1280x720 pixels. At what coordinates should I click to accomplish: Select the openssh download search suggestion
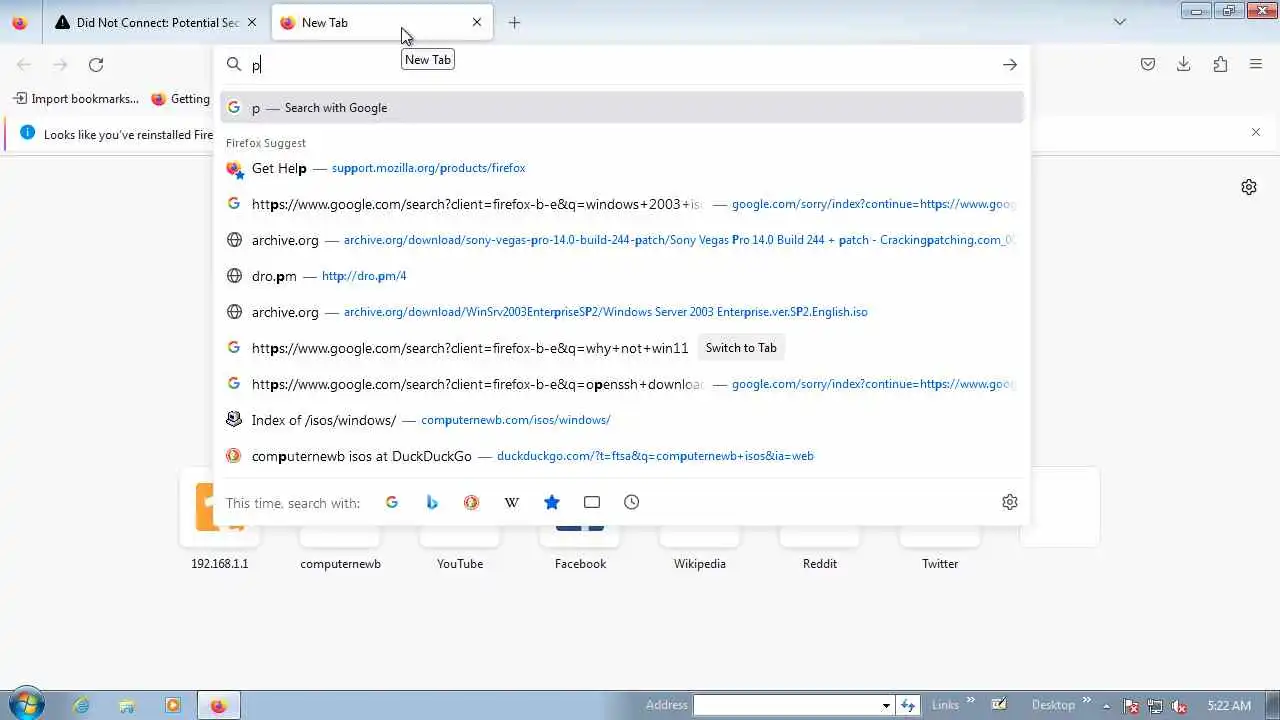[x=622, y=384]
